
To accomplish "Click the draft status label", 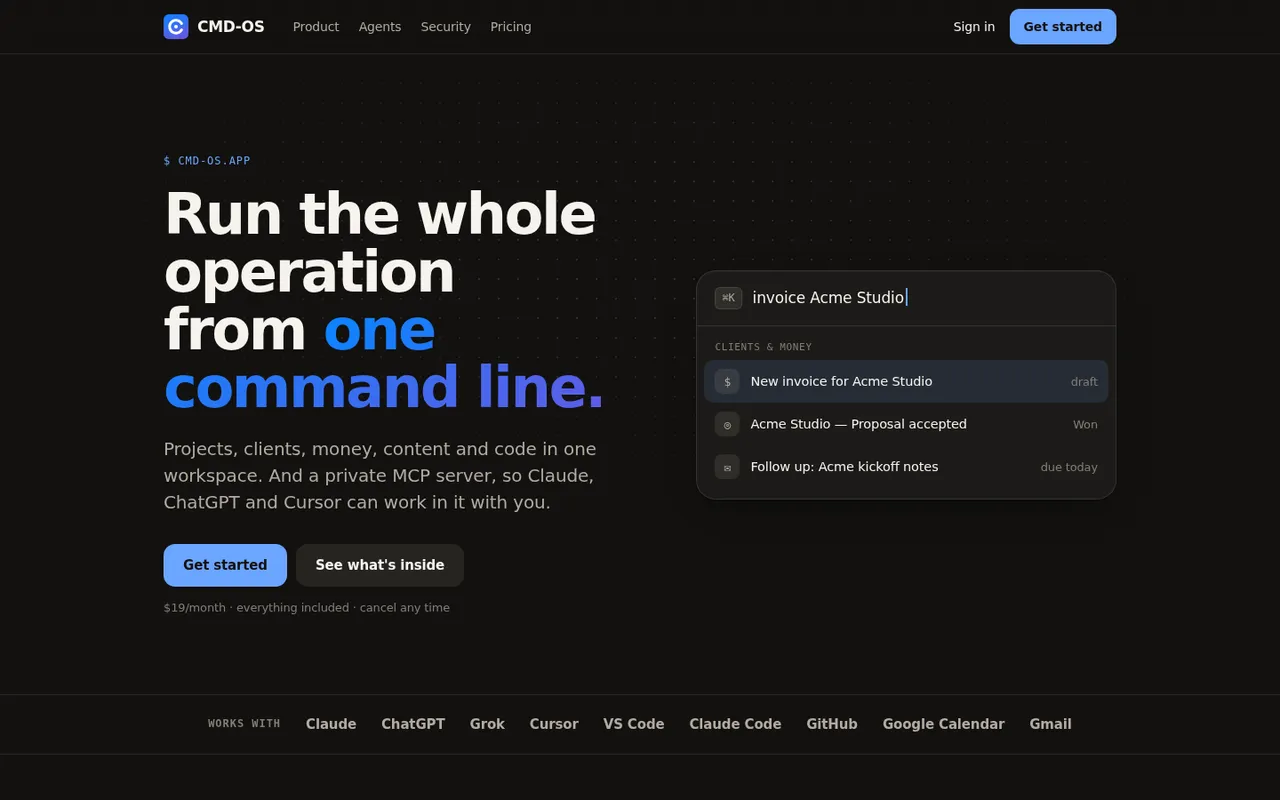I will (x=1084, y=382).
